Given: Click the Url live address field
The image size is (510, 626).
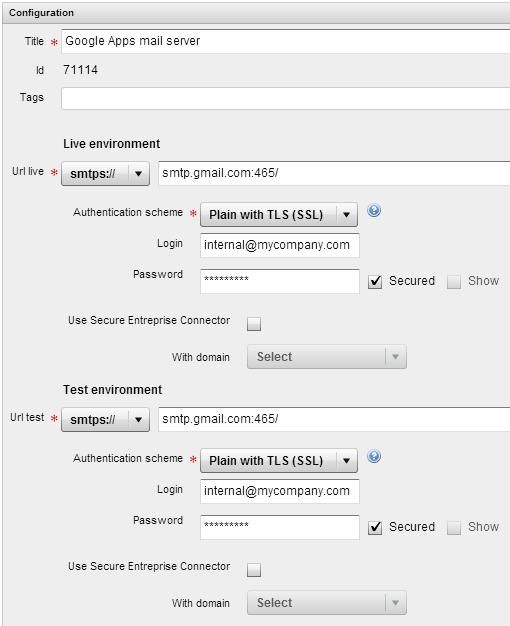Looking at the screenshot, I should (x=334, y=173).
